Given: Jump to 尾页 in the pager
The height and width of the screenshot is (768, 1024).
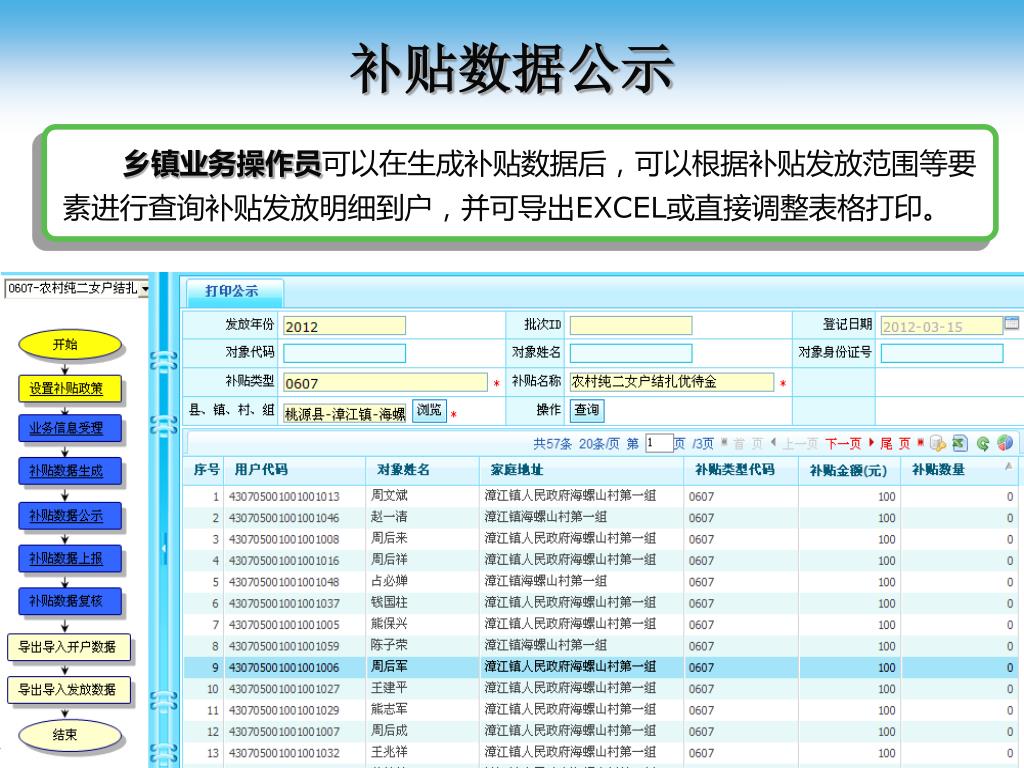Looking at the screenshot, I should tap(895, 444).
